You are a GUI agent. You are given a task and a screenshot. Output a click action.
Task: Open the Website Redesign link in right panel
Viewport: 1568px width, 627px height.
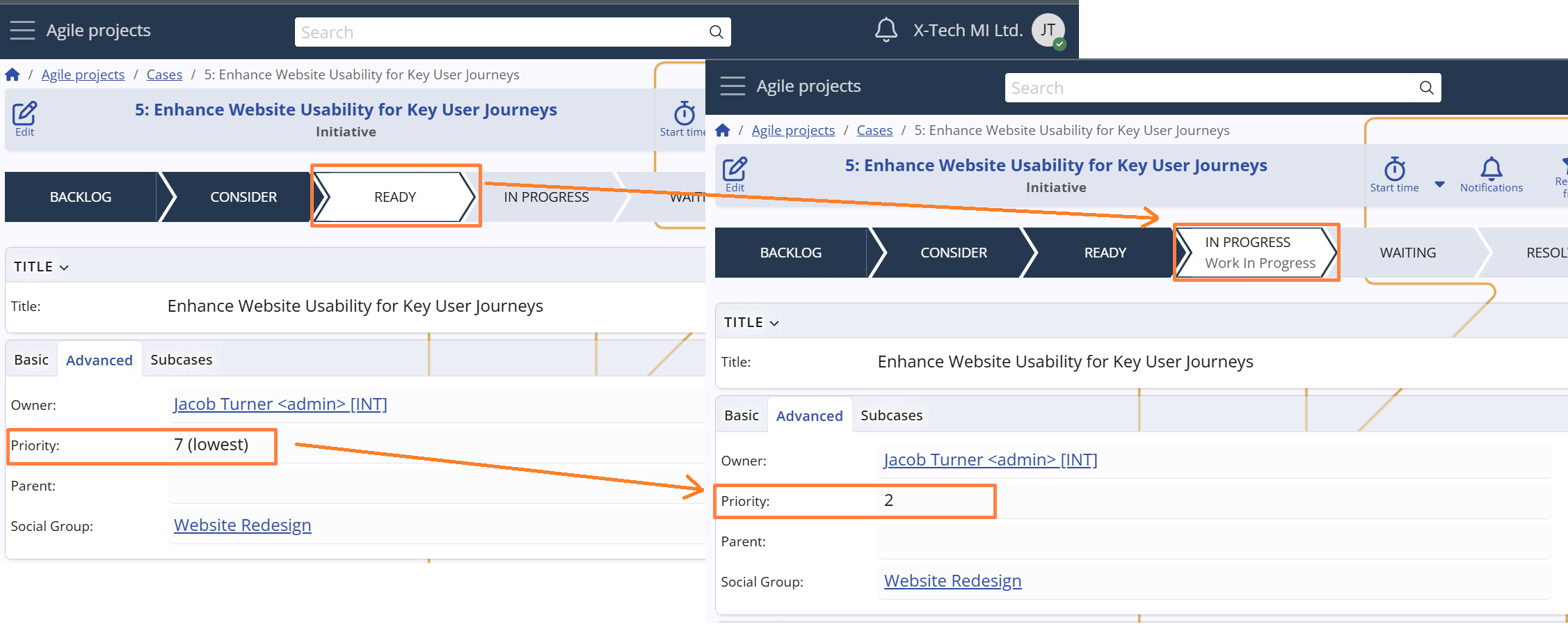952,581
